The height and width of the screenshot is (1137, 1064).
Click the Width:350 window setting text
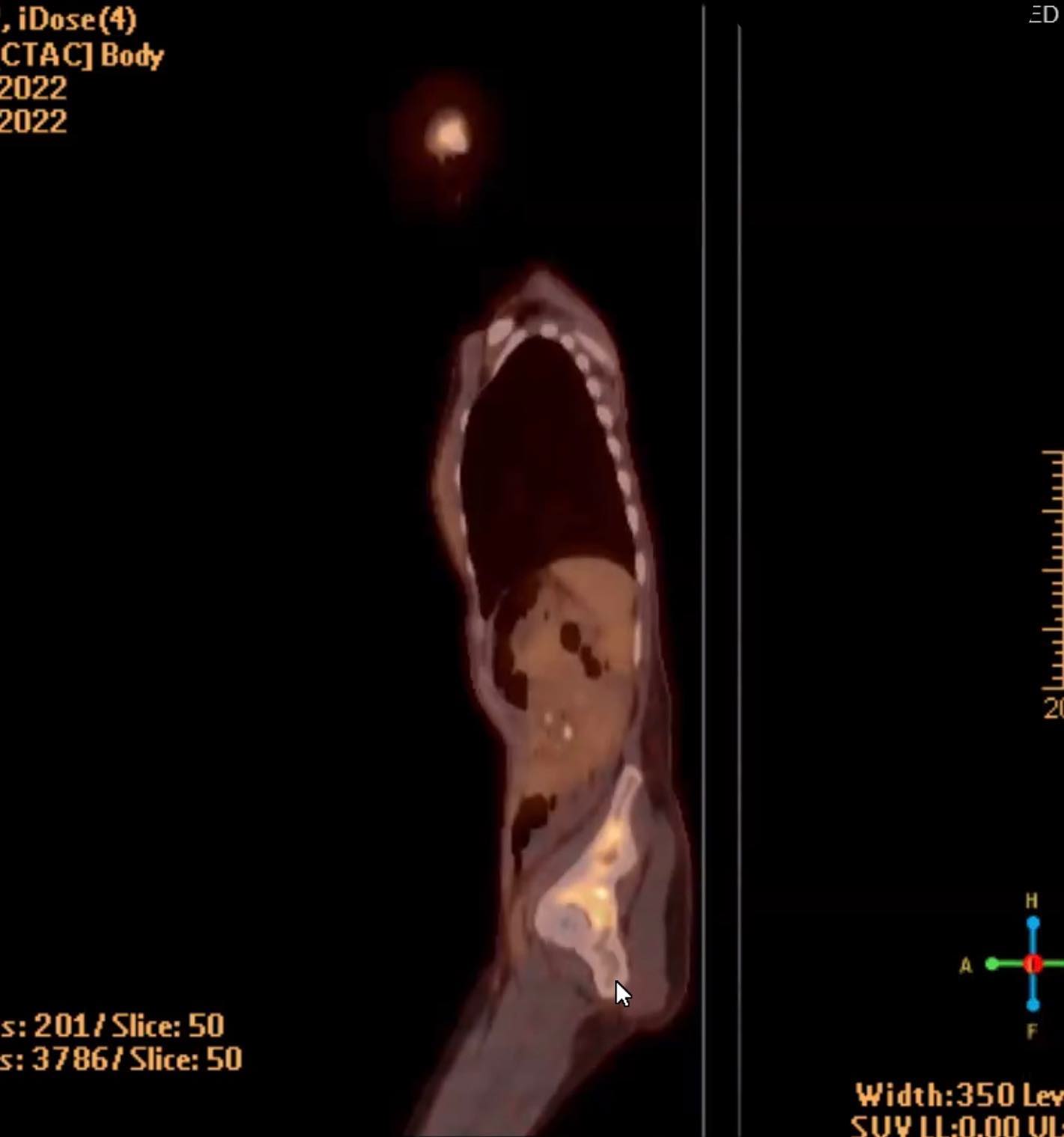point(958,1096)
